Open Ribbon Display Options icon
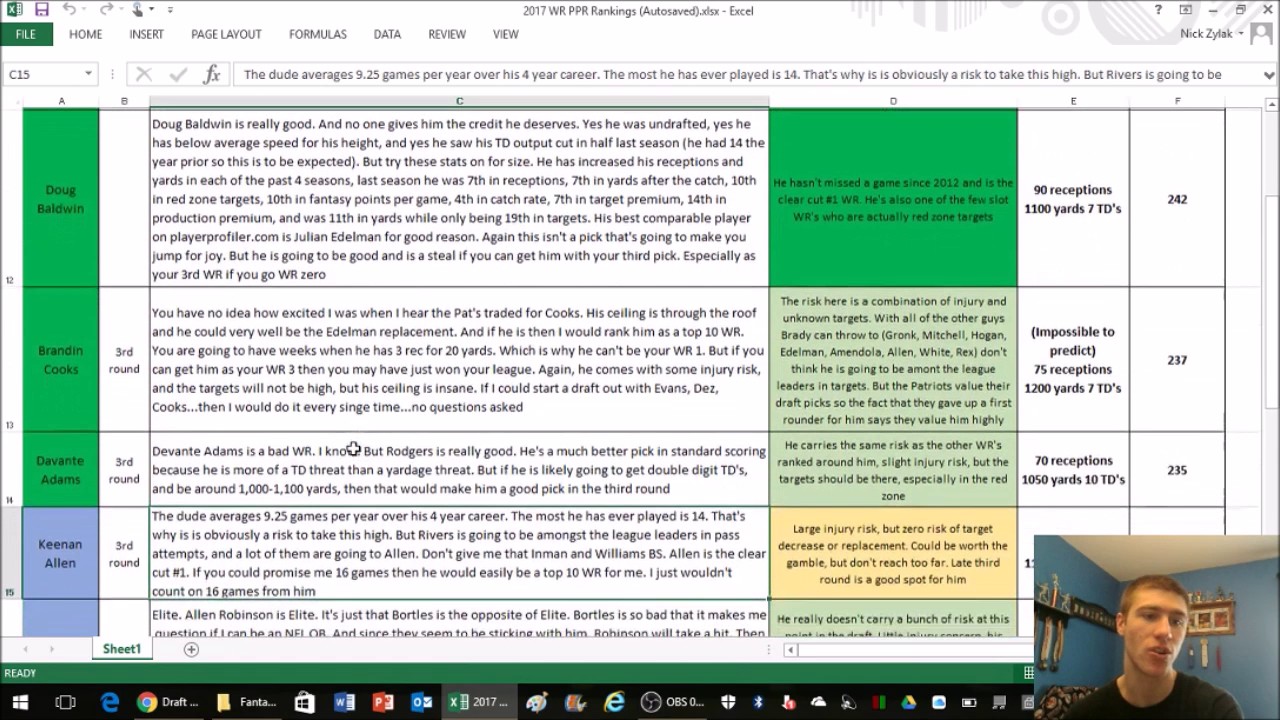1280x720 pixels. point(1186,10)
